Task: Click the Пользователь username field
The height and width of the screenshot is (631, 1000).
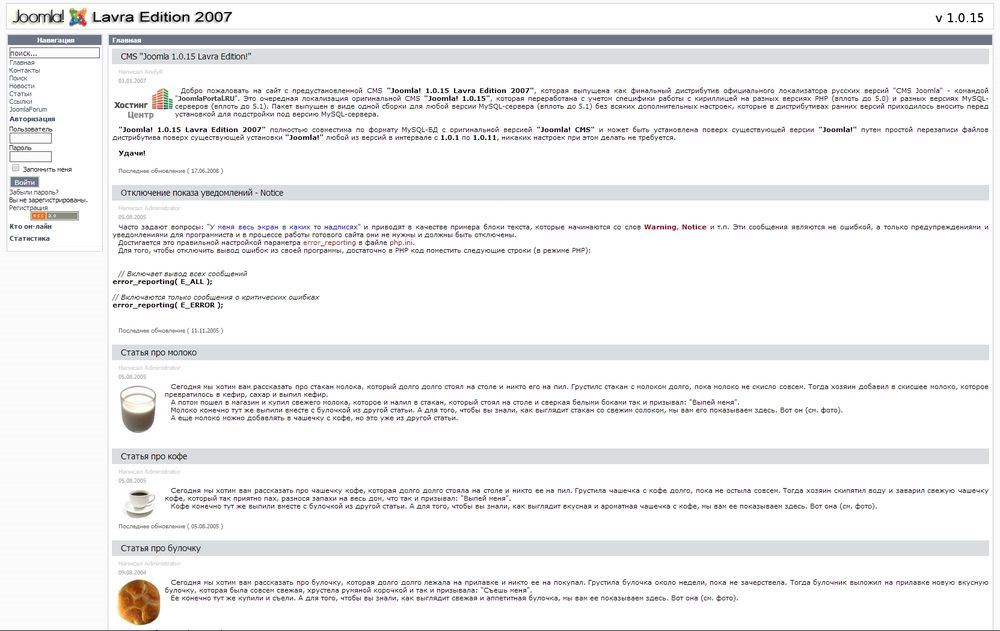Action: pos(30,138)
